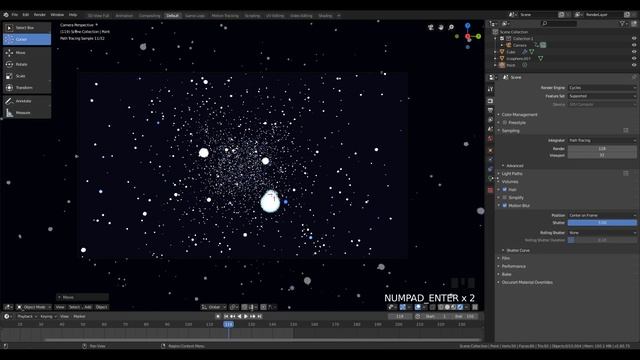
Task: Activate the Transform tool
Action: [27, 87]
